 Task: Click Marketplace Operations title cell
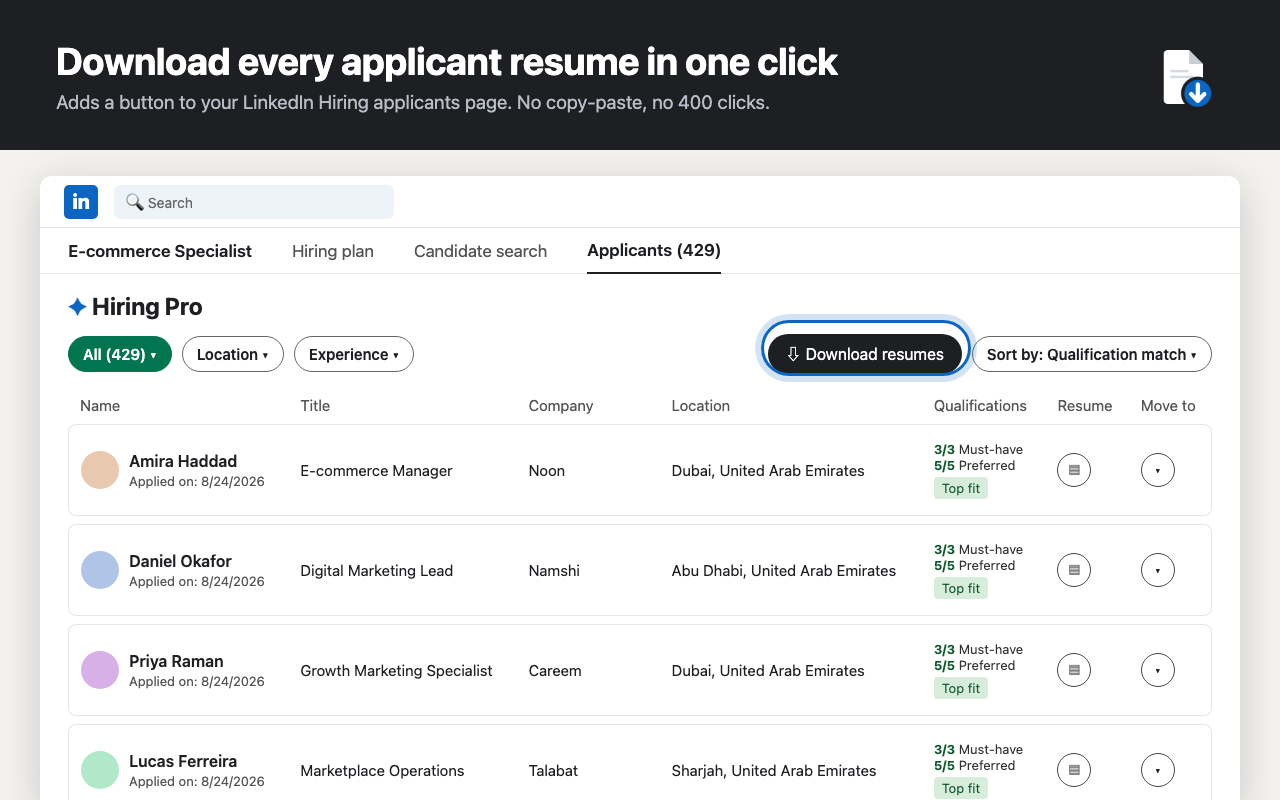[x=382, y=770]
